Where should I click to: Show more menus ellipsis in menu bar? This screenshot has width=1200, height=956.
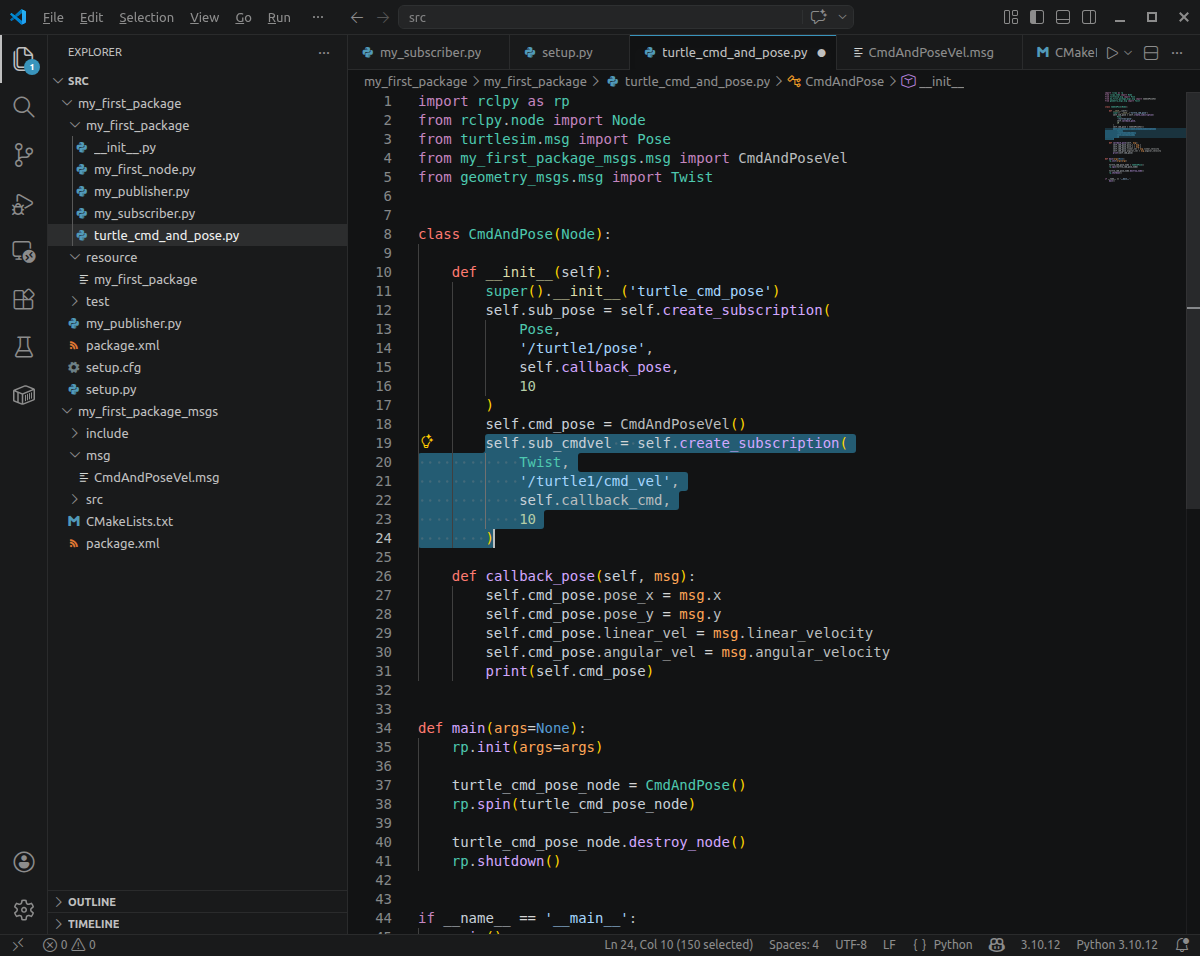[318, 18]
